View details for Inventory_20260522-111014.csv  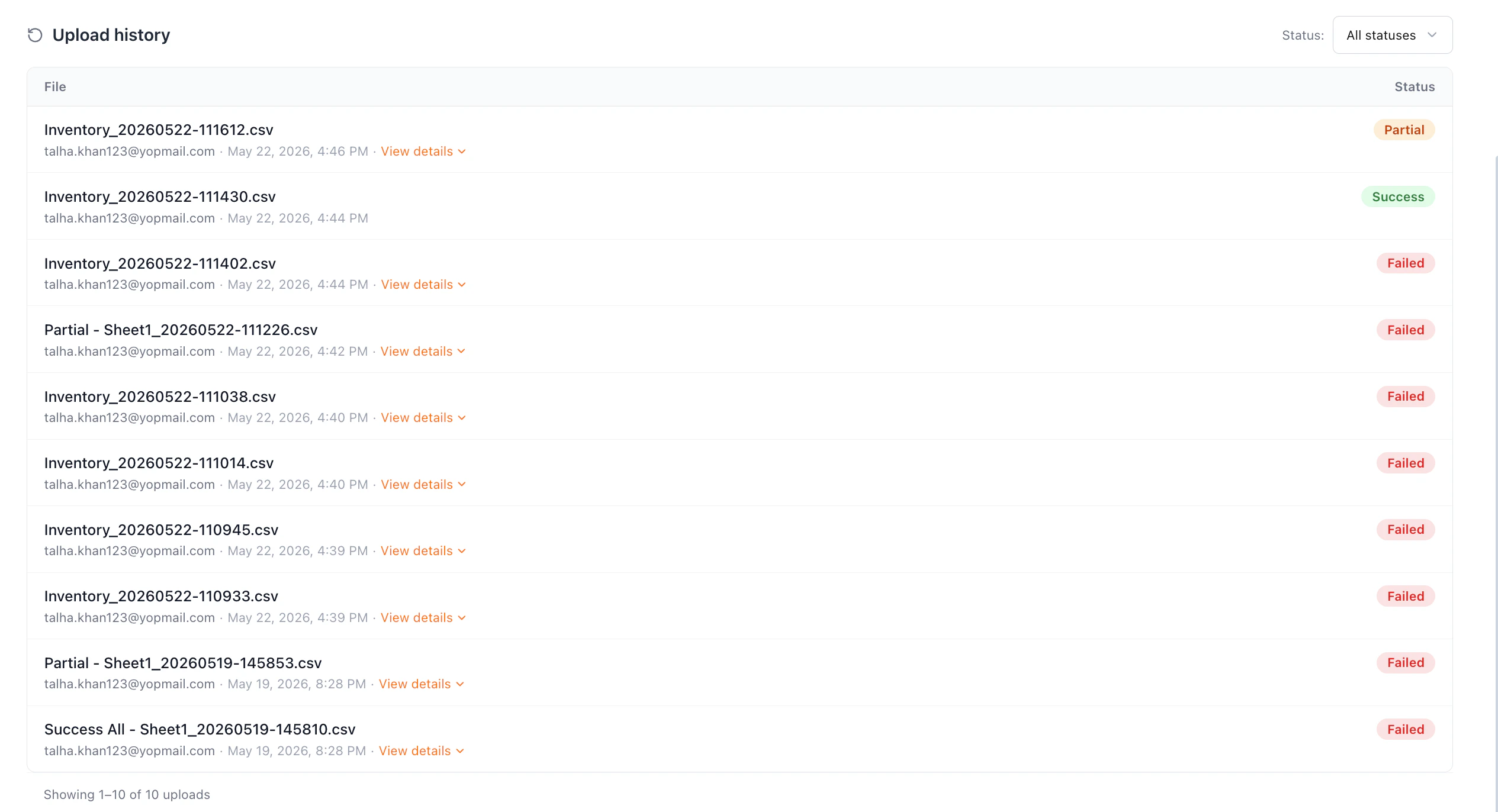[x=423, y=485]
